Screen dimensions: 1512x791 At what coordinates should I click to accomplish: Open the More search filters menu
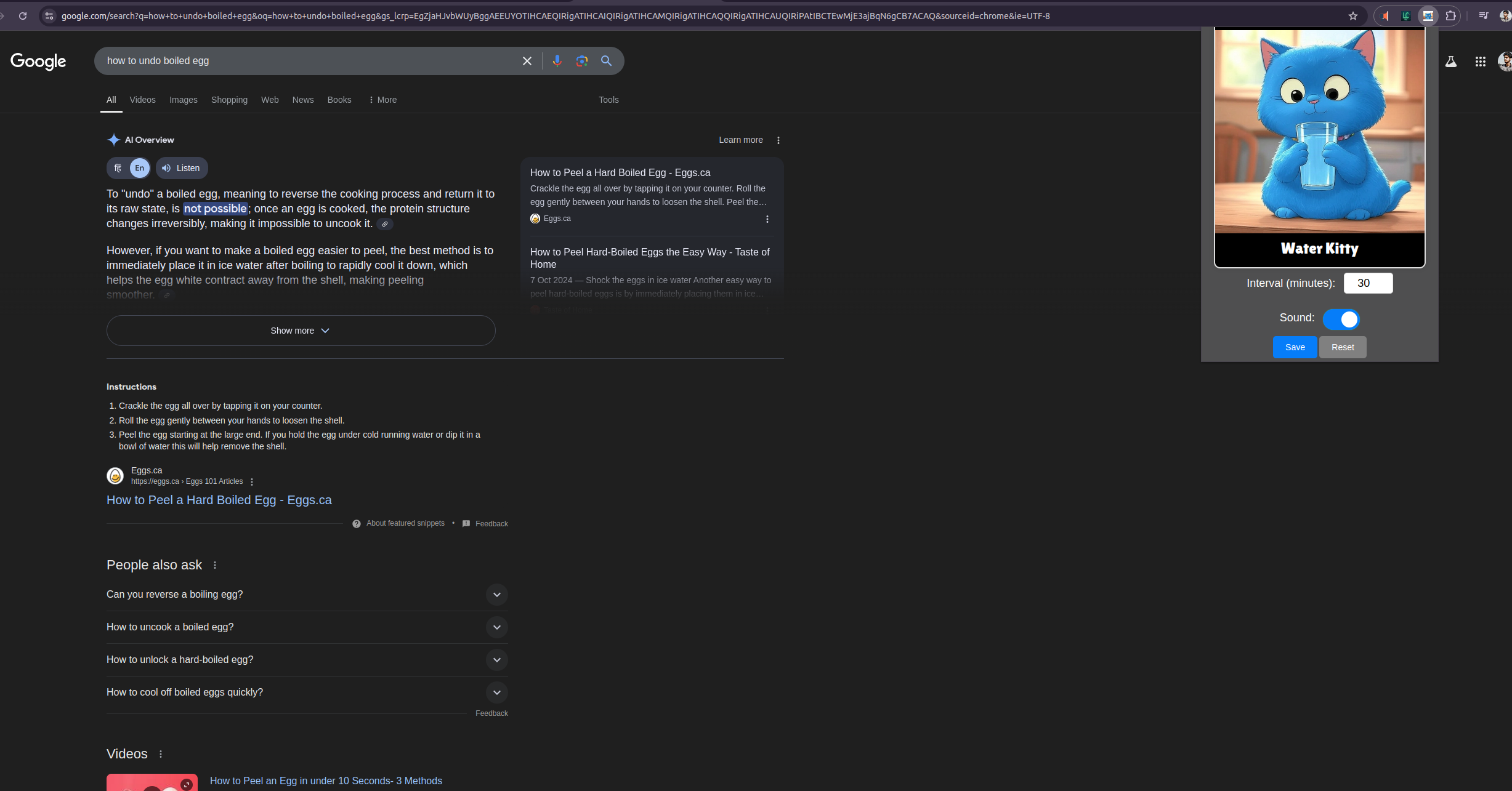382,100
